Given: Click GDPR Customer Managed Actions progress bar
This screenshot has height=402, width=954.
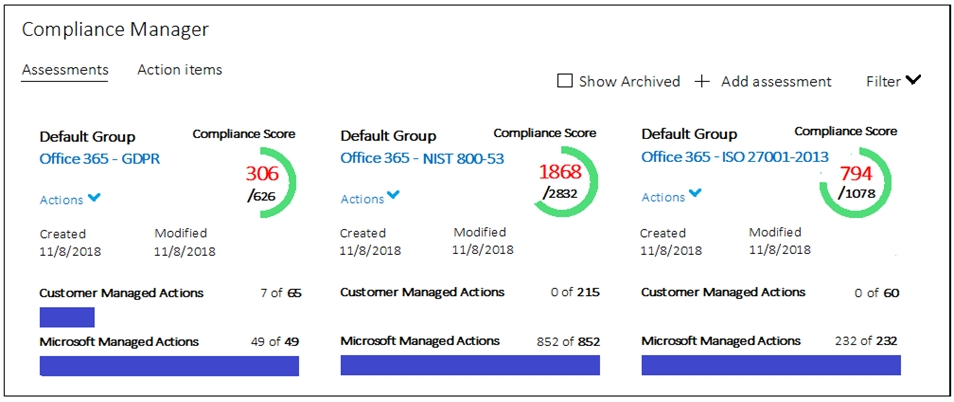Looking at the screenshot, I should coord(67,317).
